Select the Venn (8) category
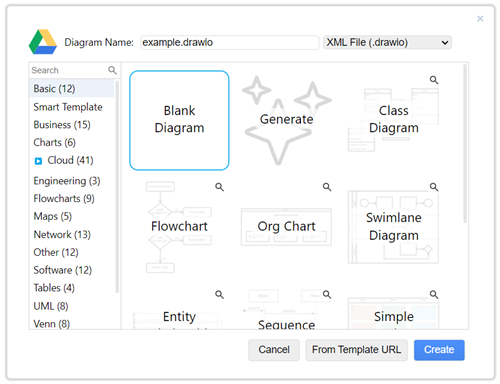The image size is (500, 384). 51,324
